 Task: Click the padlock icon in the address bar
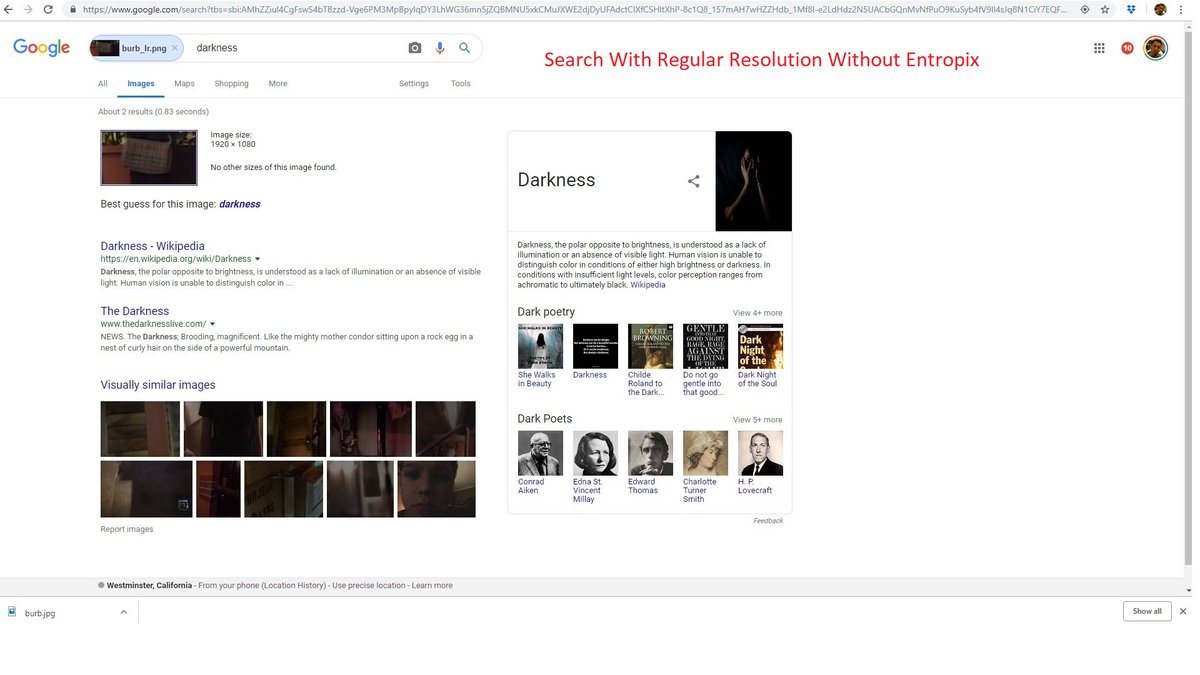click(72, 9)
